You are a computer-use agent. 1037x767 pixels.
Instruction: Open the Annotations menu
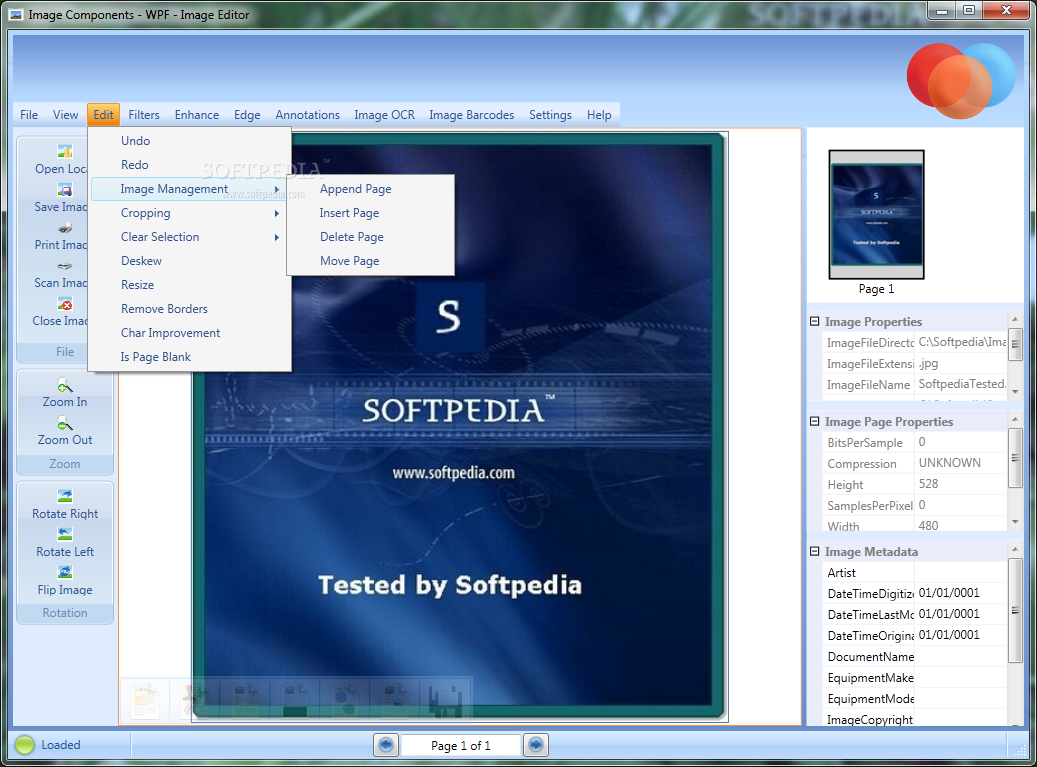308,114
